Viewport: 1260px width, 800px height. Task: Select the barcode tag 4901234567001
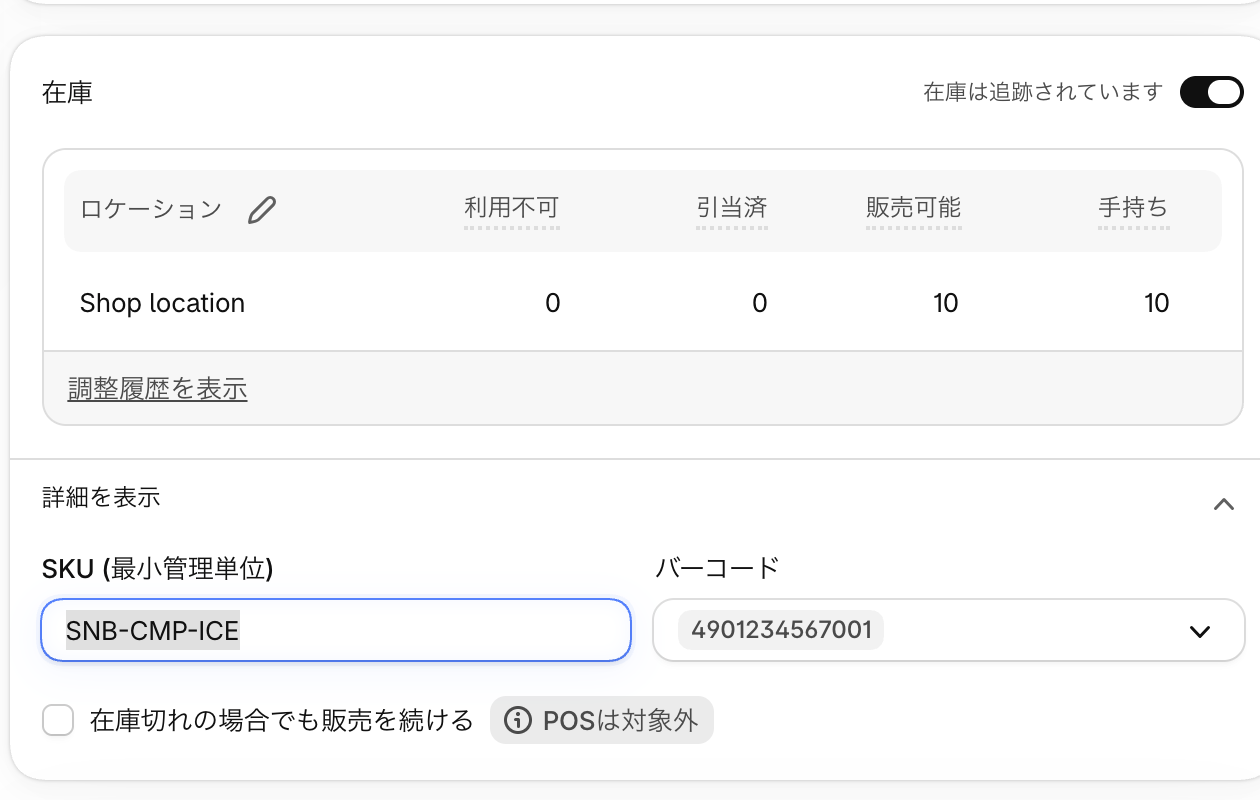[781, 630]
